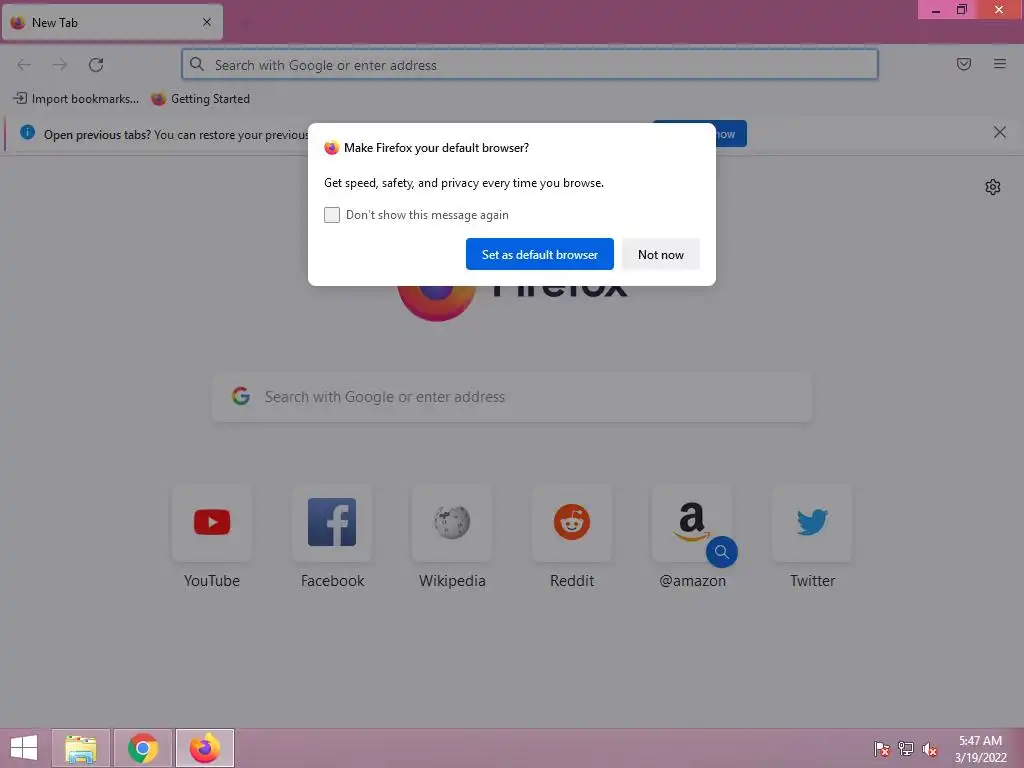1024x768 pixels.
Task: Click the info icon in notification bar
Action: click(27, 133)
